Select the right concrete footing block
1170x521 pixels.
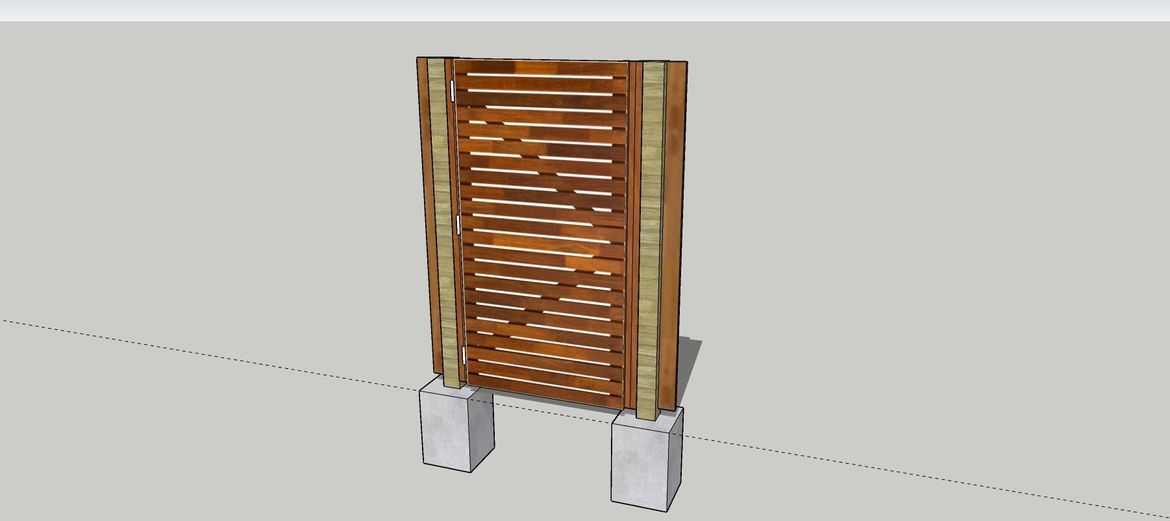pyautogui.click(x=645, y=457)
